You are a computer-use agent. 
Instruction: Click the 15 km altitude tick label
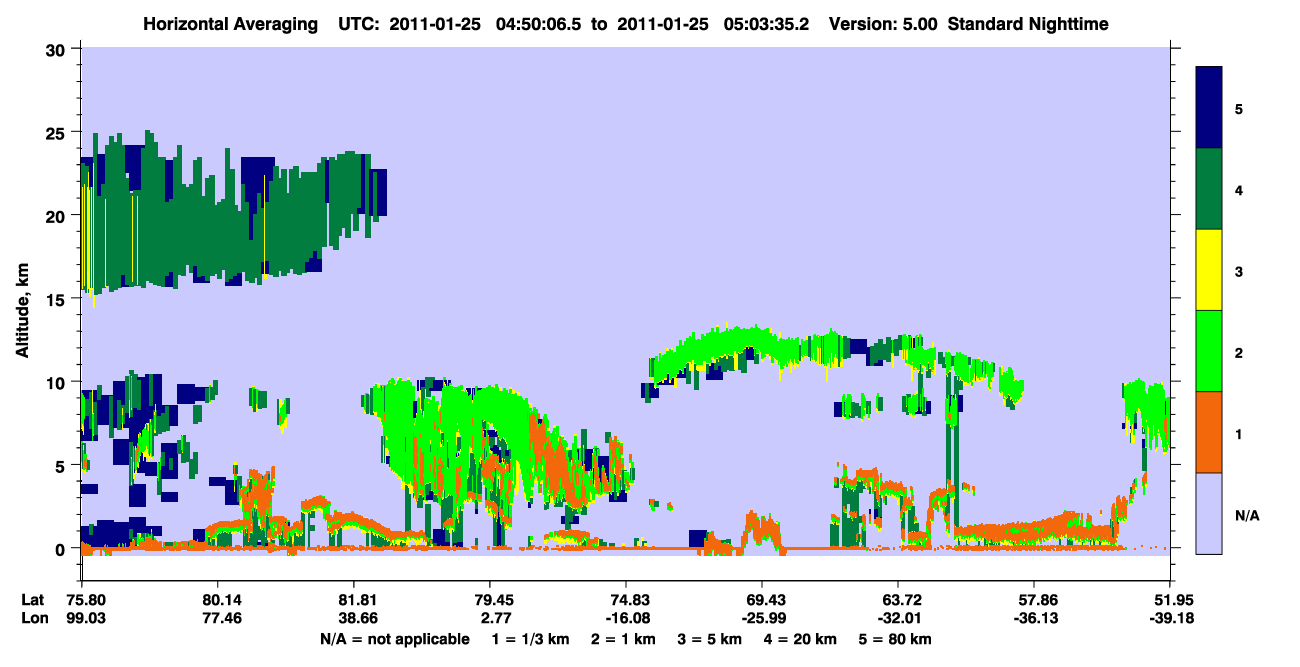tap(57, 299)
